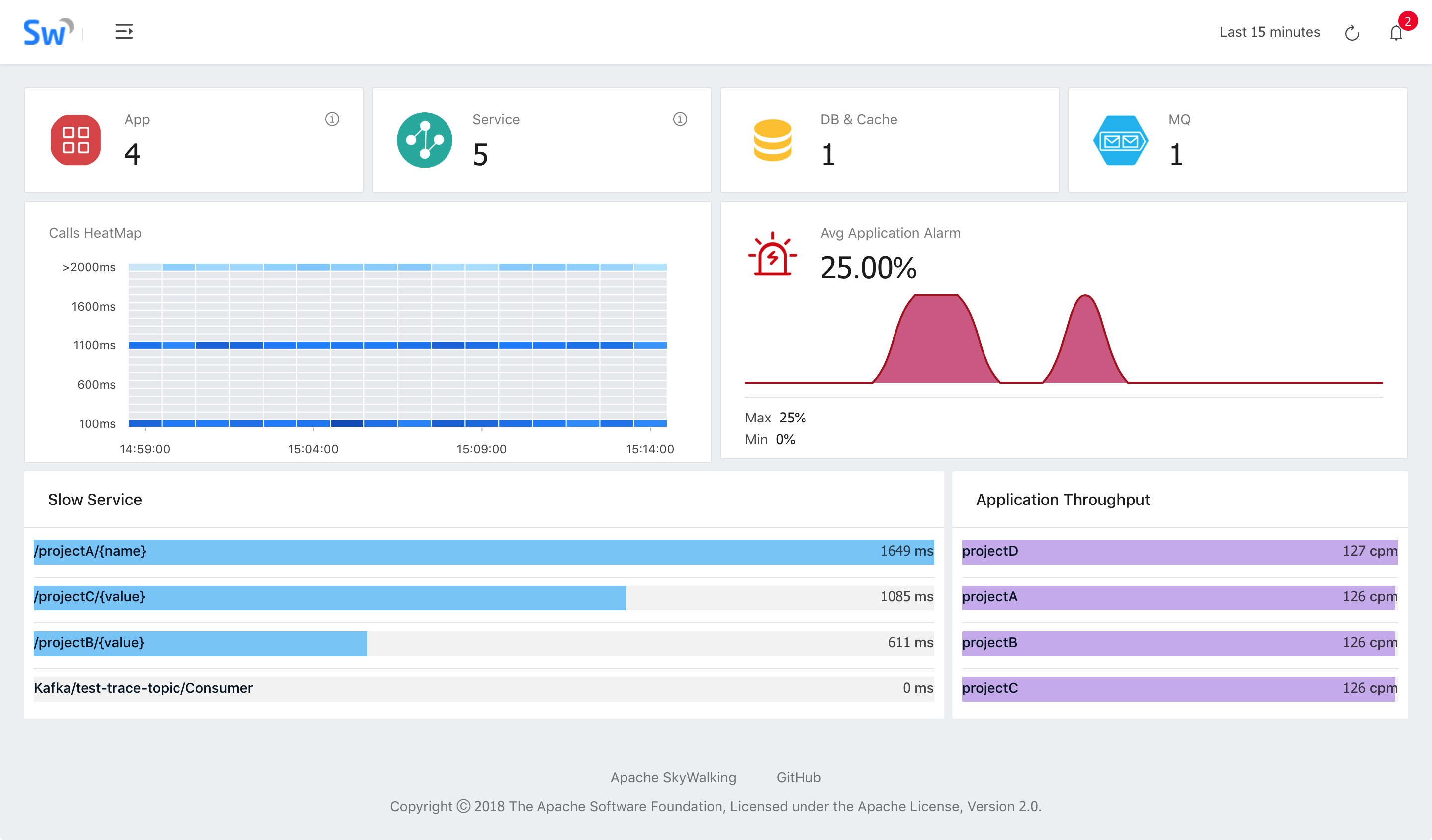The height and width of the screenshot is (840, 1432).
Task: Click the blue MQ envelope icon
Action: point(1121,140)
